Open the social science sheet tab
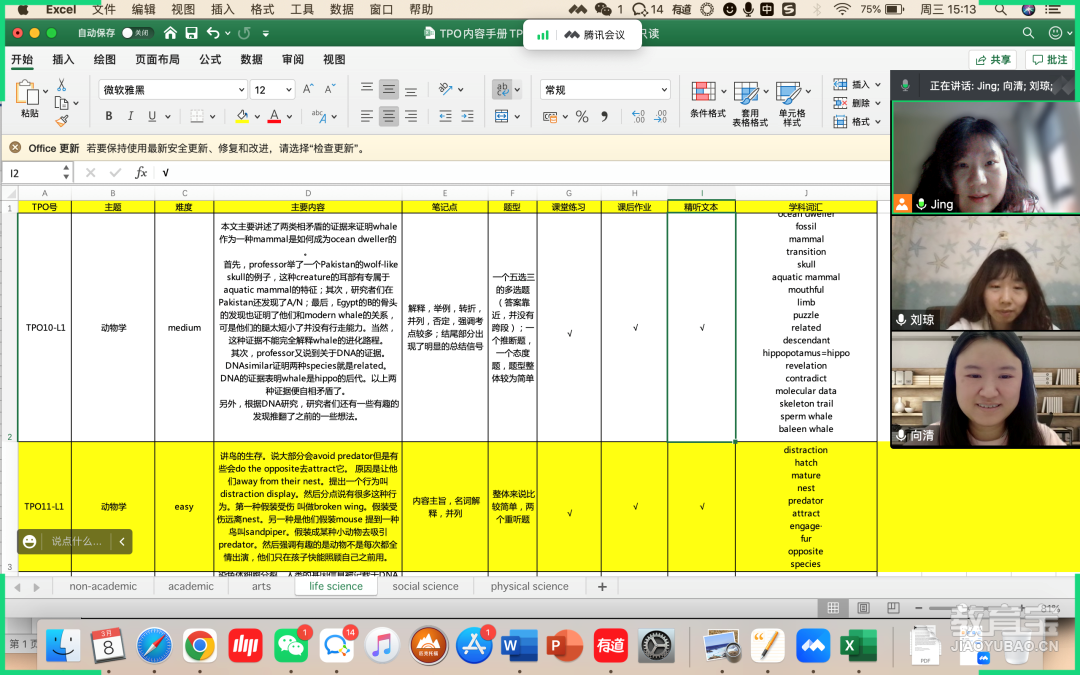This screenshot has height=675, width=1080. (425, 586)
